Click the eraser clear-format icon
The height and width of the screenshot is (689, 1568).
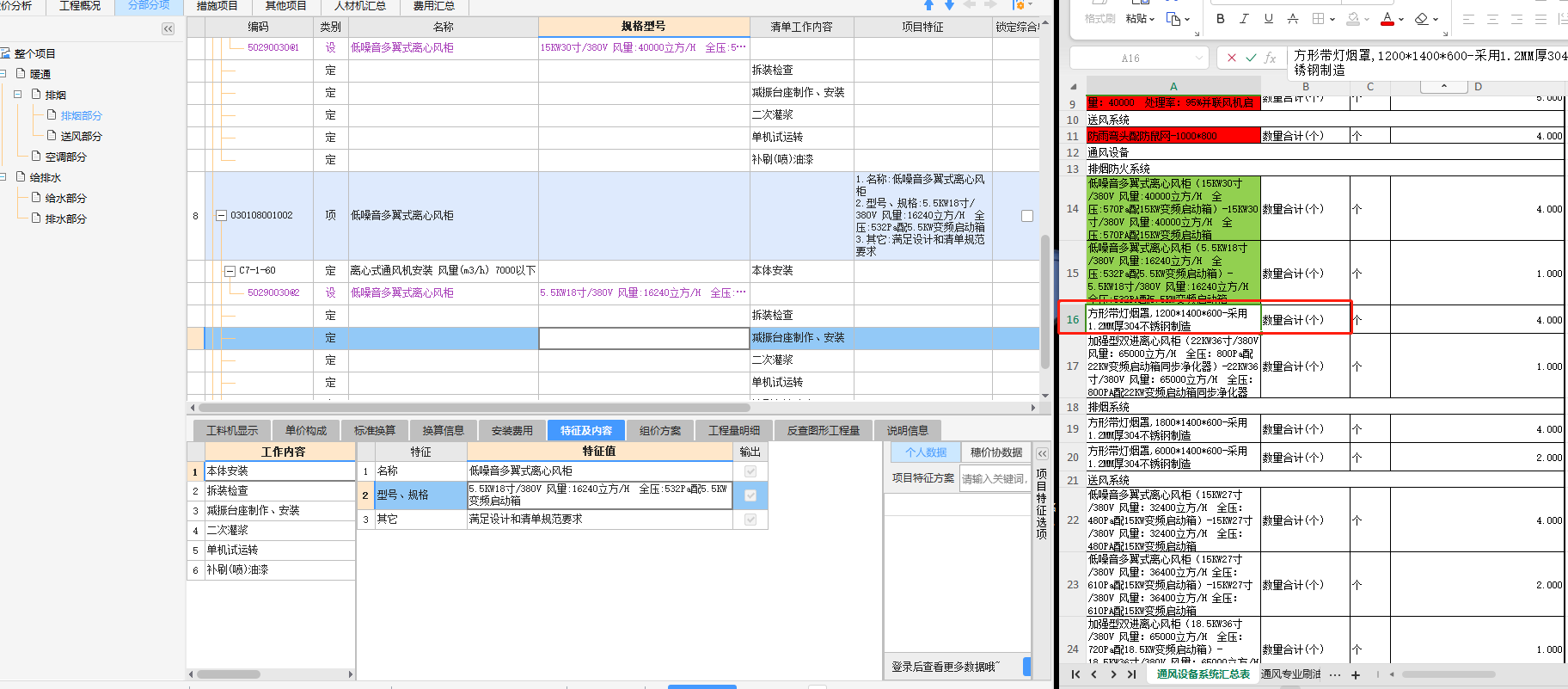click(x=1421, y=18)
